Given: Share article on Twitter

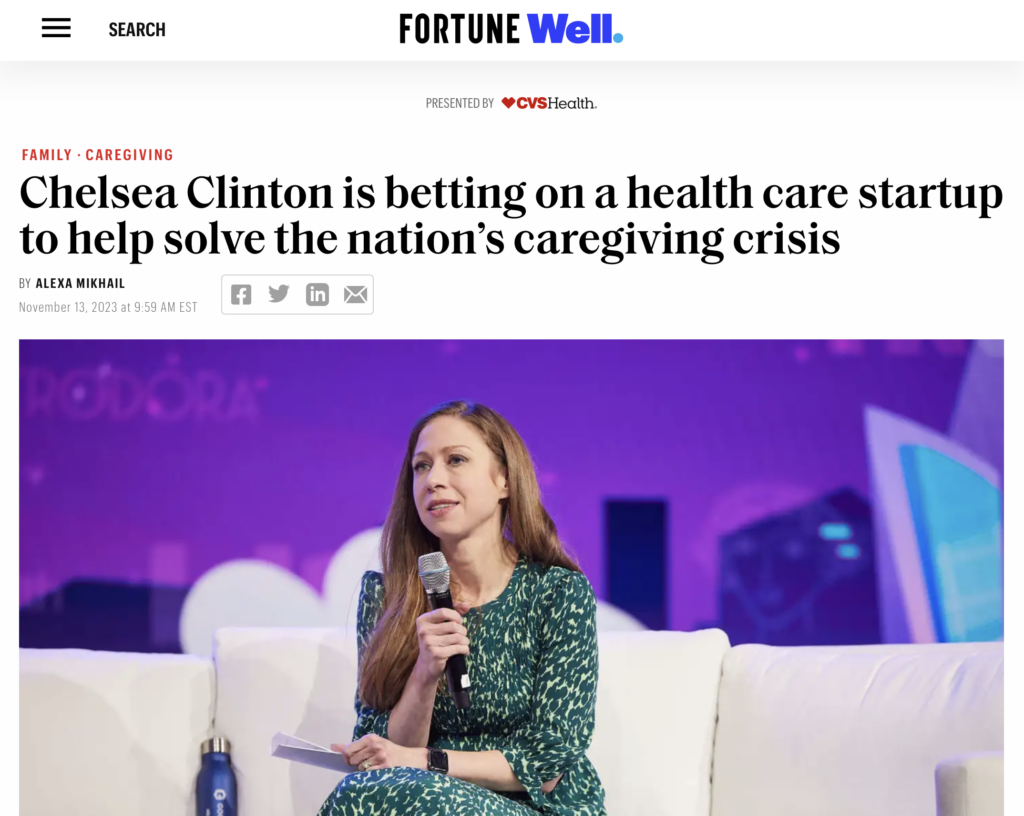Looking at the screenshot, I should (x=279, y=294).
